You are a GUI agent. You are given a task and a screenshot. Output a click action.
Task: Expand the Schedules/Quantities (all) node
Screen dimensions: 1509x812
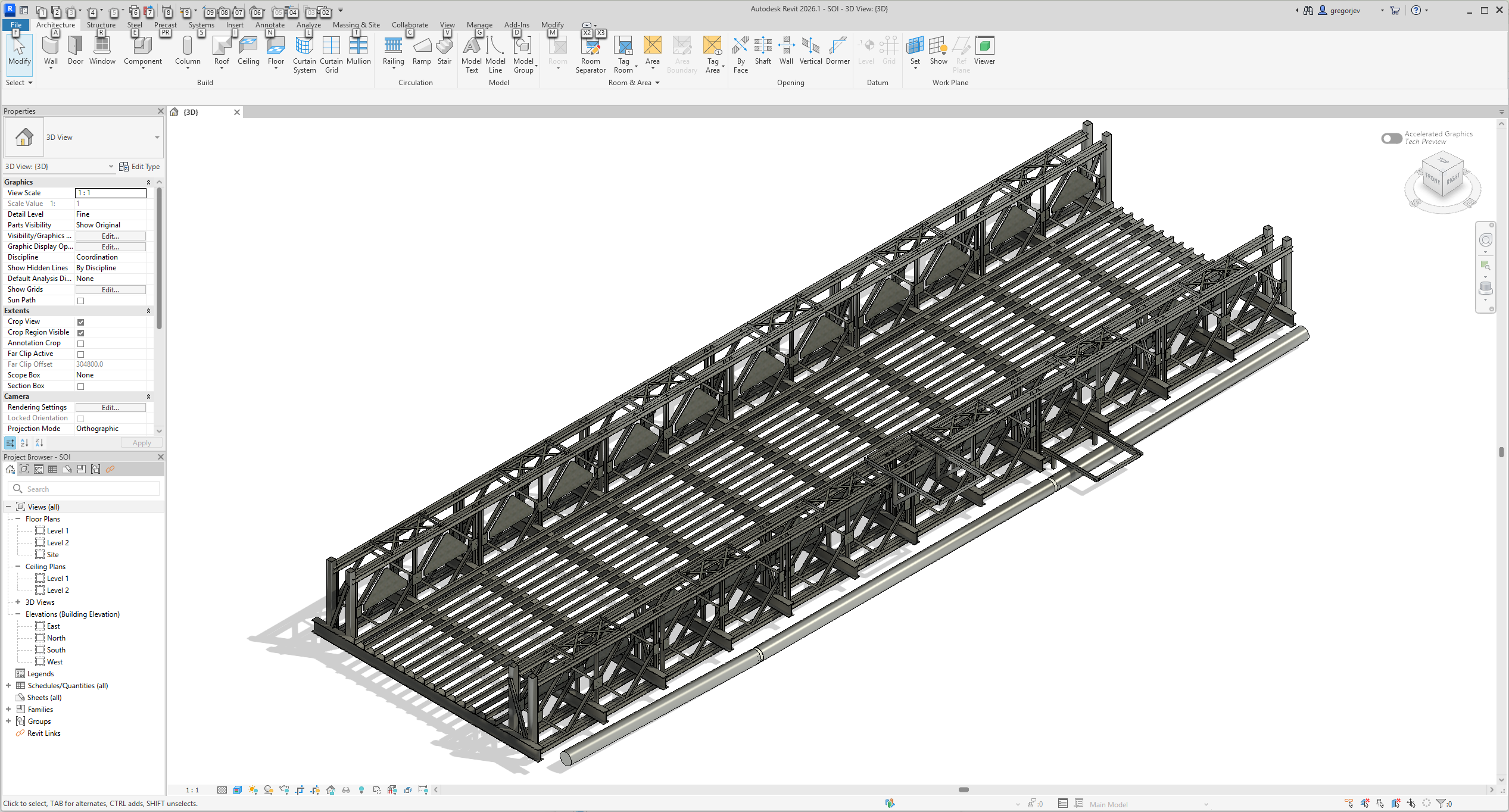click(x=8, y=685)
